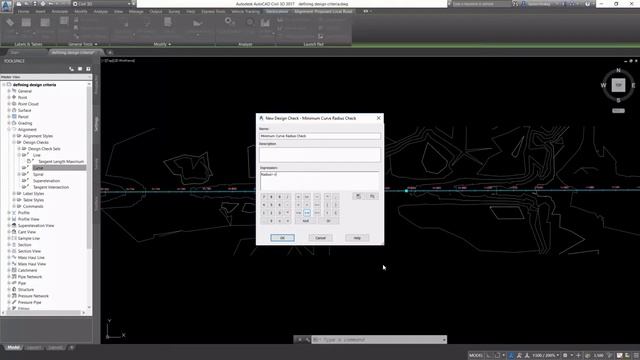640x360 pixels.
Task: Switch to the Layout1 tab
Action: (x=33, y=348)
